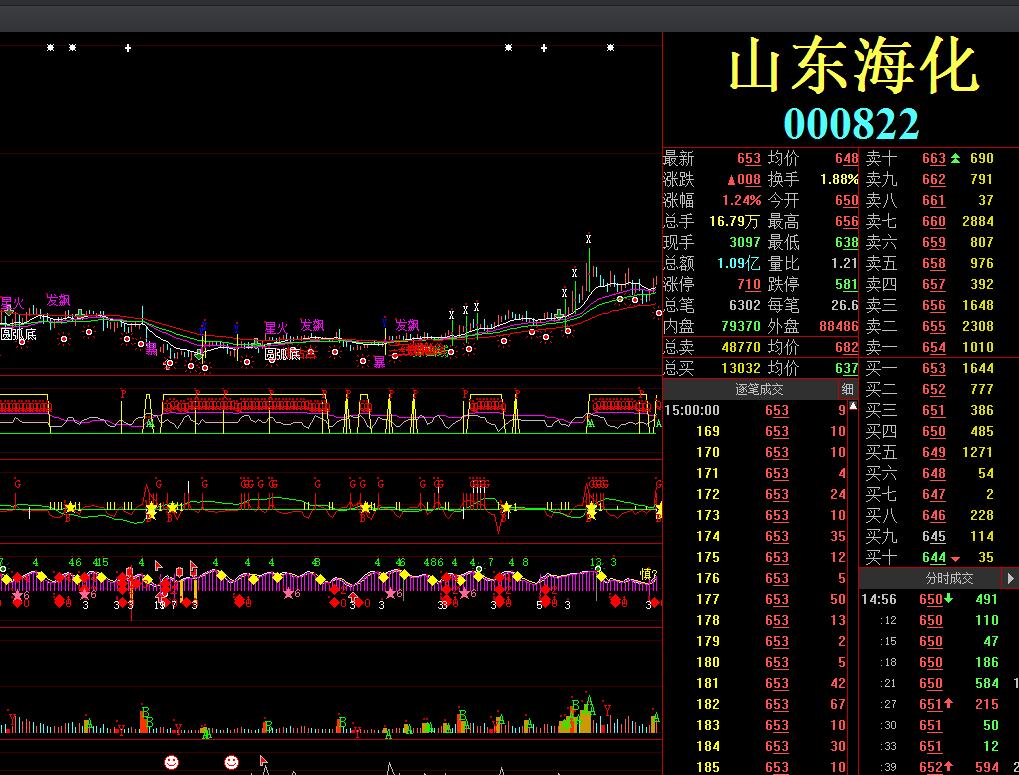Click the 卖七 volume 2884
1019x775 pixels.
pos(978,222)
